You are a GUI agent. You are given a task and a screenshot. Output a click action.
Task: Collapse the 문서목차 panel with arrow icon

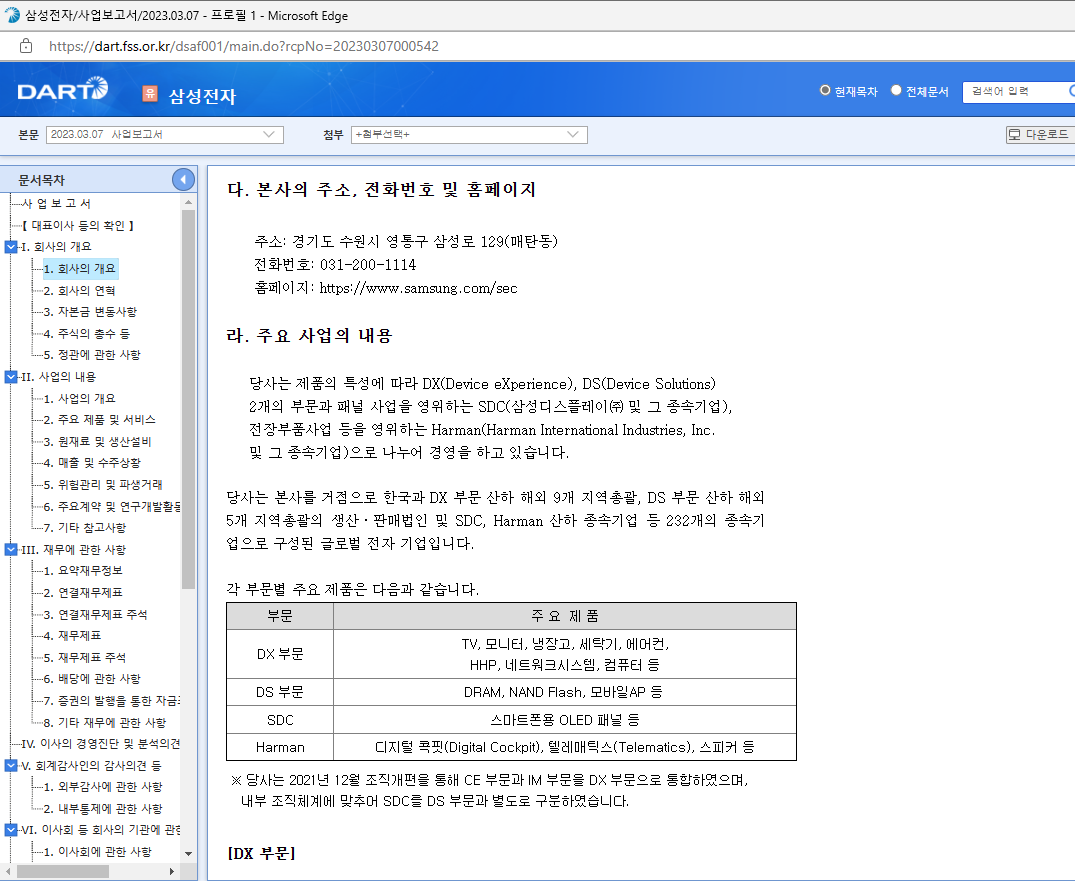pos(183,180)
